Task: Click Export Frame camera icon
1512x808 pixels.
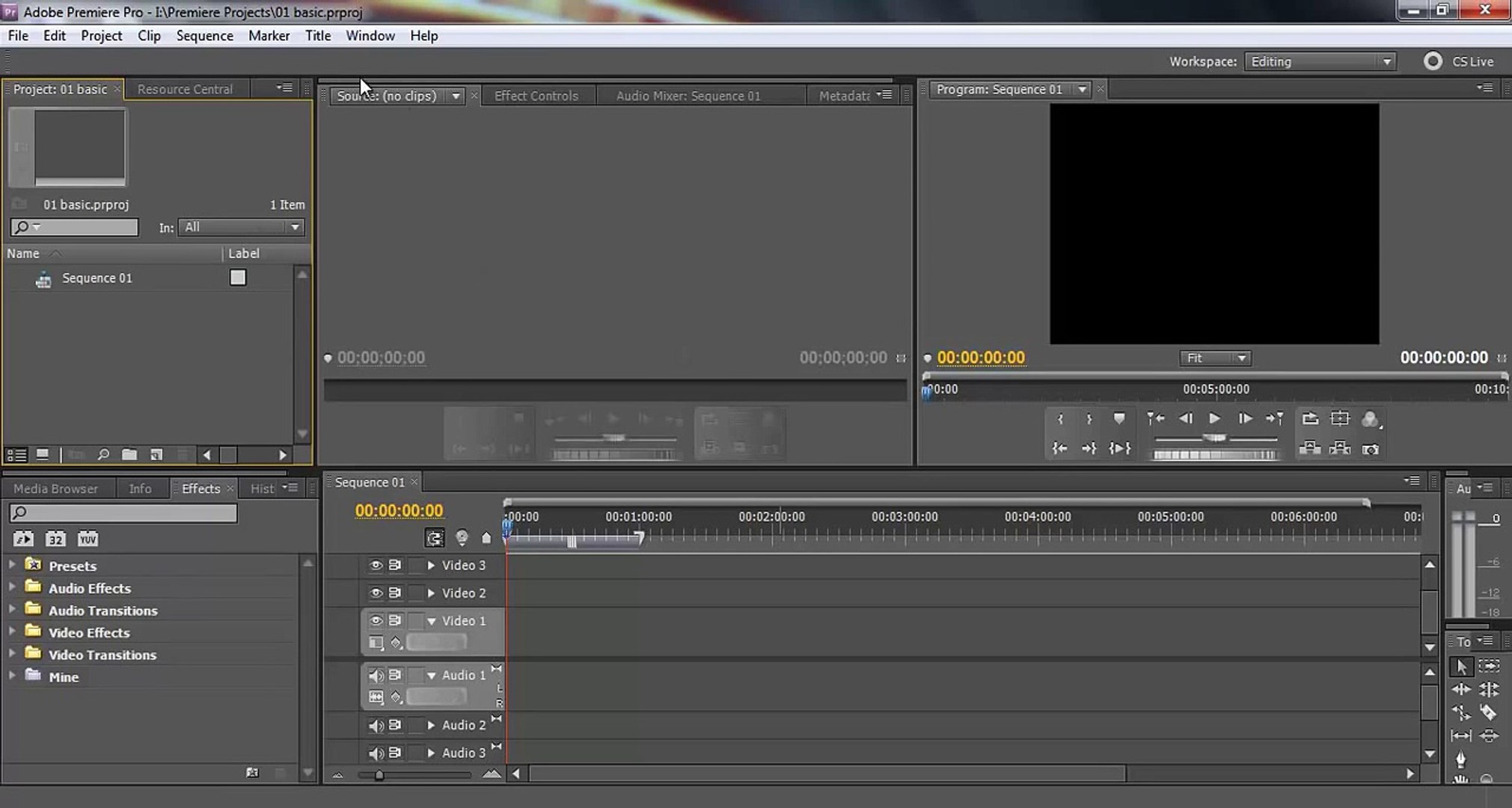Action: (x=1370, y=449)
